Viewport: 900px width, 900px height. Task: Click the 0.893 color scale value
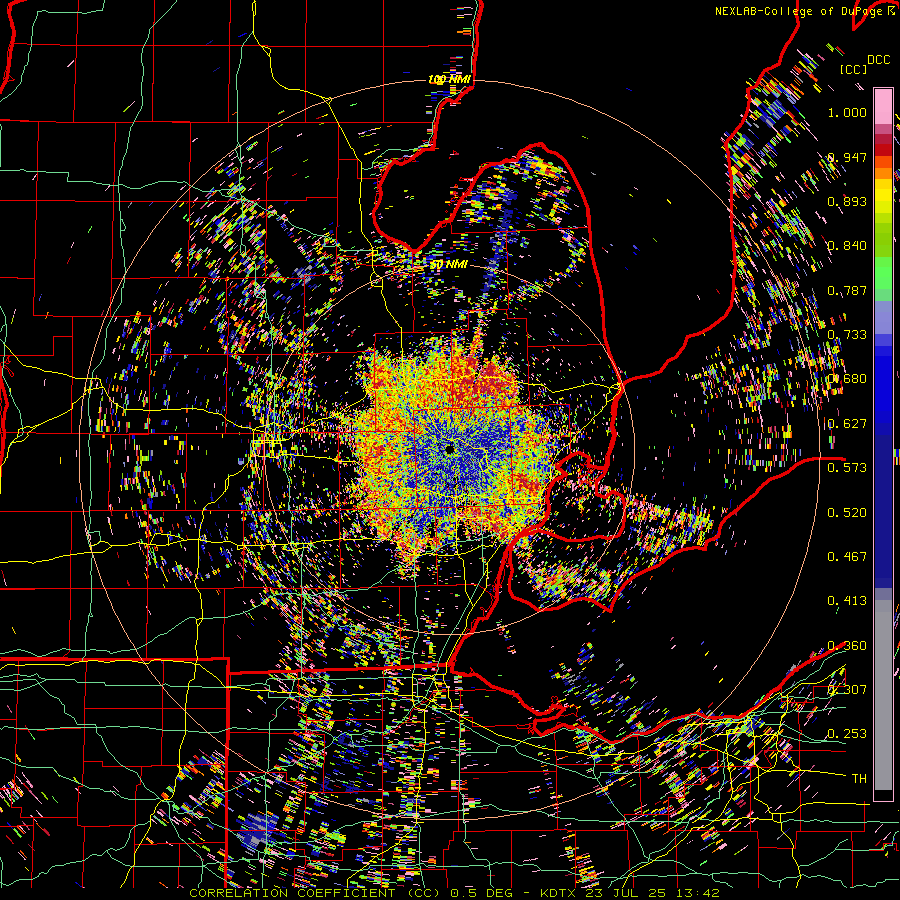847,201
